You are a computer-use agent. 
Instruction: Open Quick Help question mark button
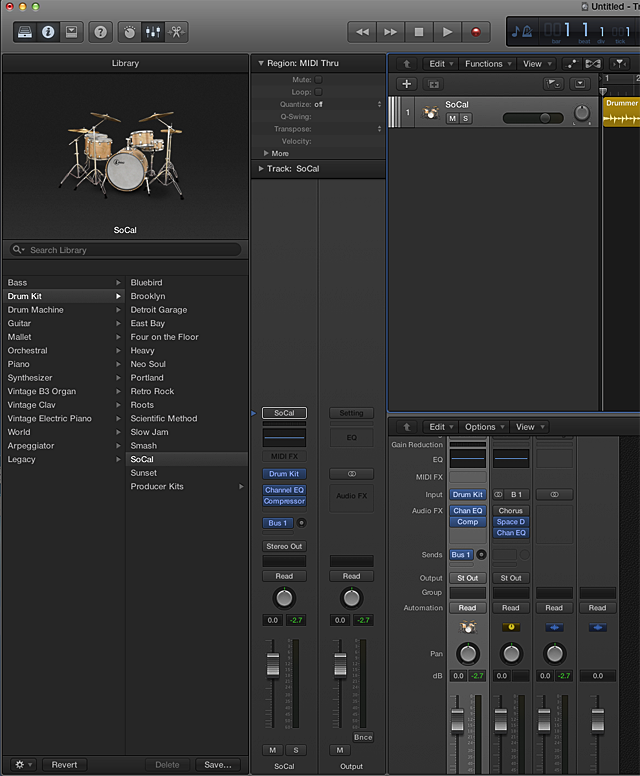tap(100, 32)
